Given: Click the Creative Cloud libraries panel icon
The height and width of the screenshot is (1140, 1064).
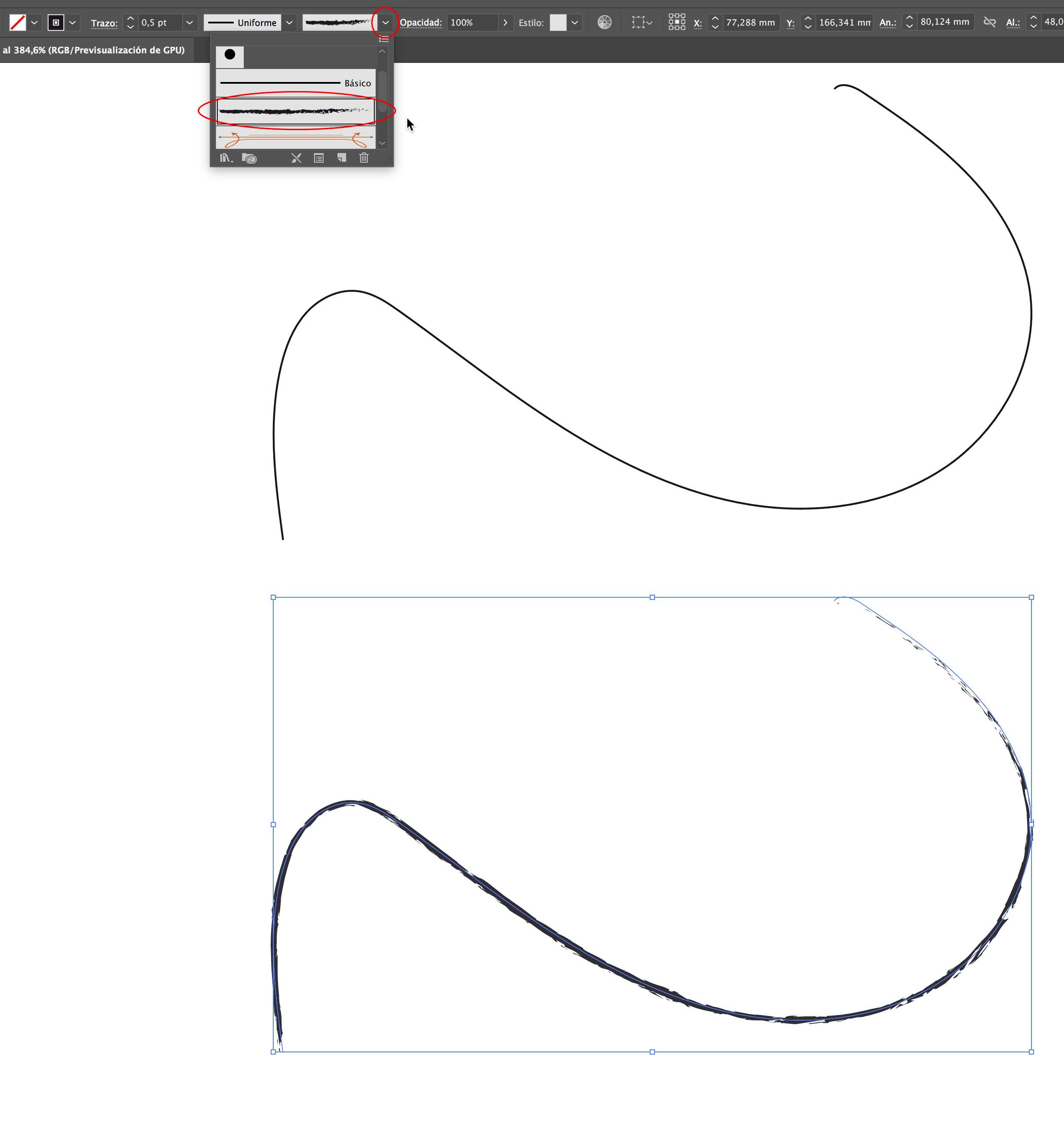Looking at the screenshot, I should coord(249,158).
